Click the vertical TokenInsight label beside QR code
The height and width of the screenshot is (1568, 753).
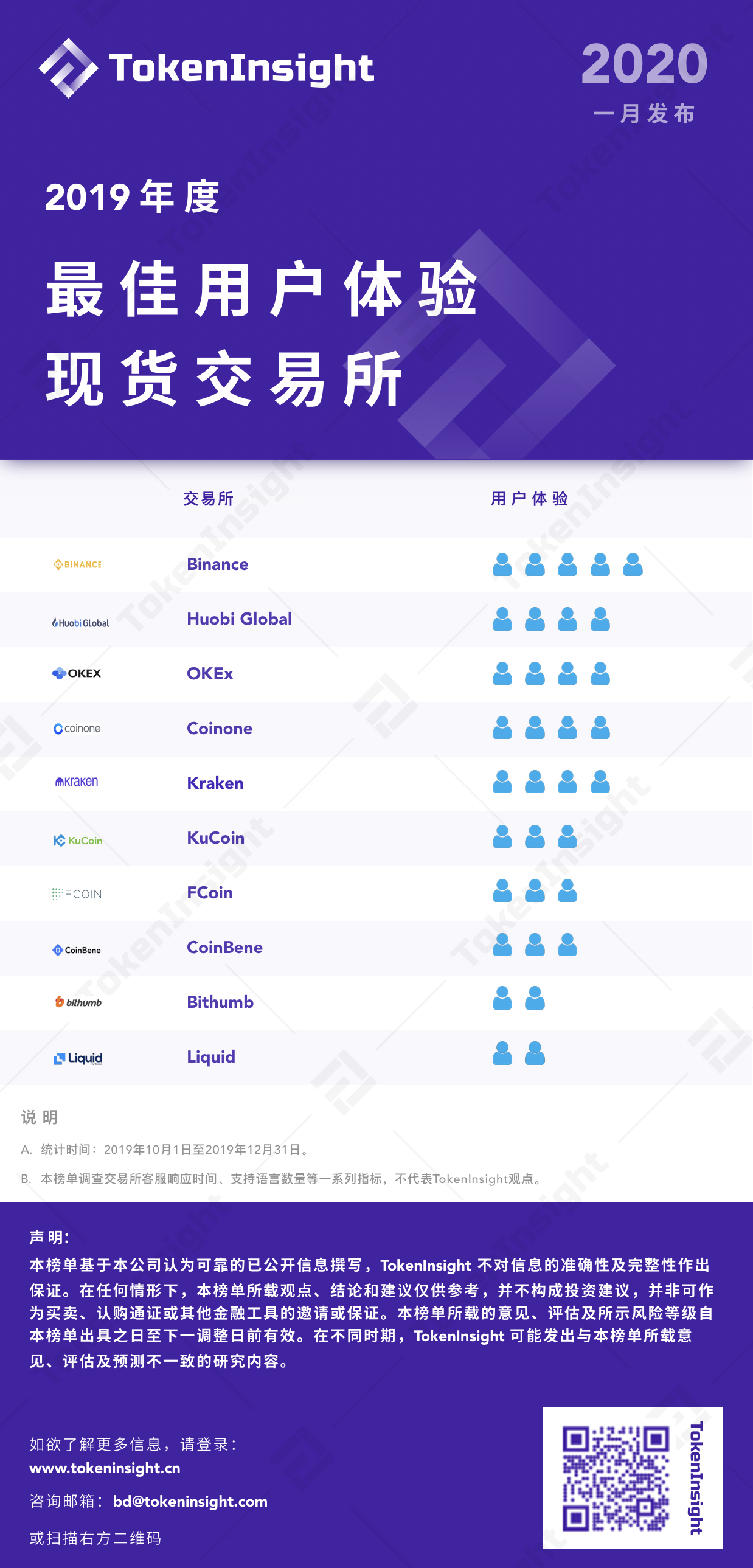(697, 1478)
